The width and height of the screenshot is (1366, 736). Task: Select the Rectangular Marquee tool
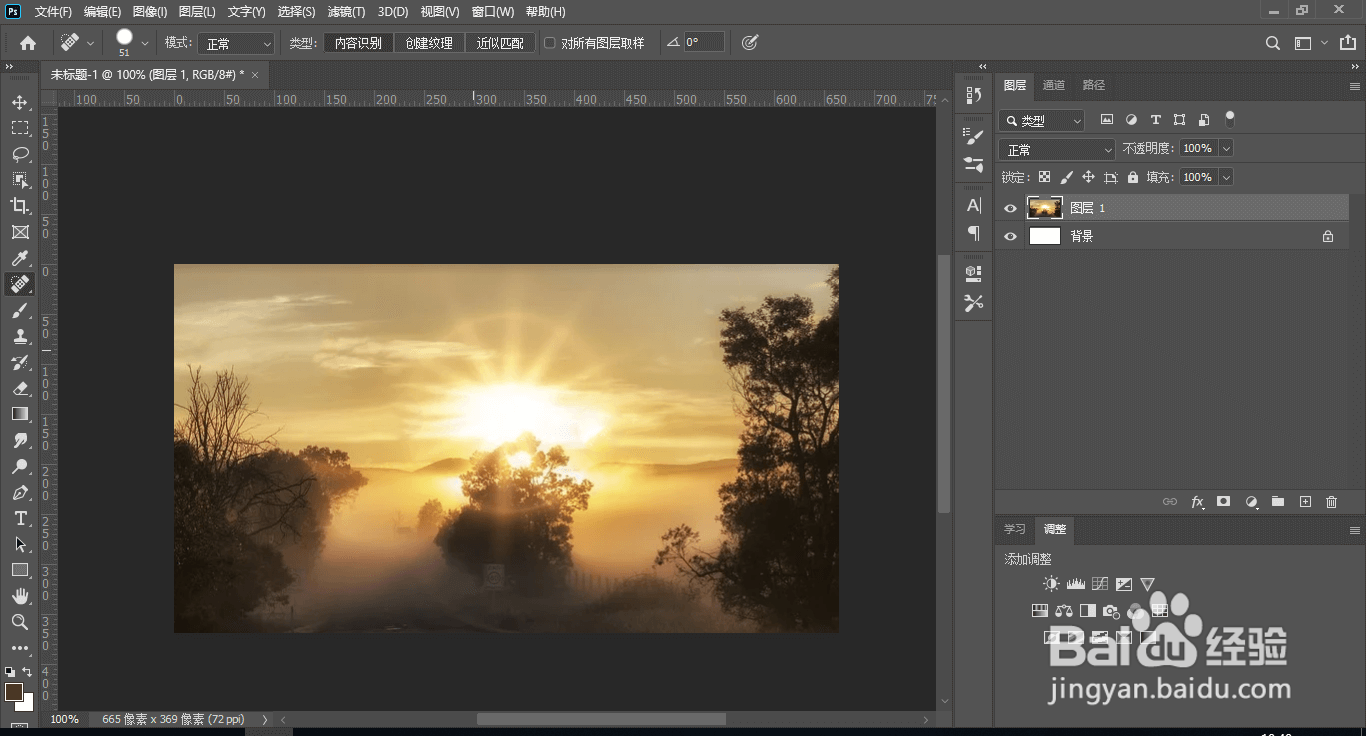click(20, 128)
